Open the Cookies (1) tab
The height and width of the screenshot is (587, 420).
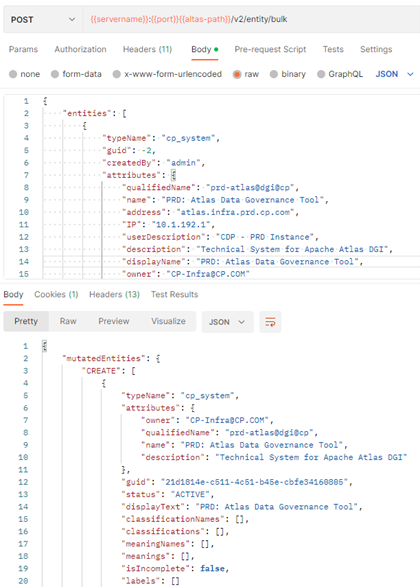[x=56, y=295]
